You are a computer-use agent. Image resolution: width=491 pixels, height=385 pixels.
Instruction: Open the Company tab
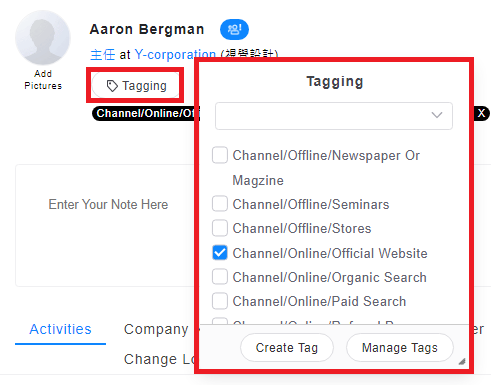[156, 329]
